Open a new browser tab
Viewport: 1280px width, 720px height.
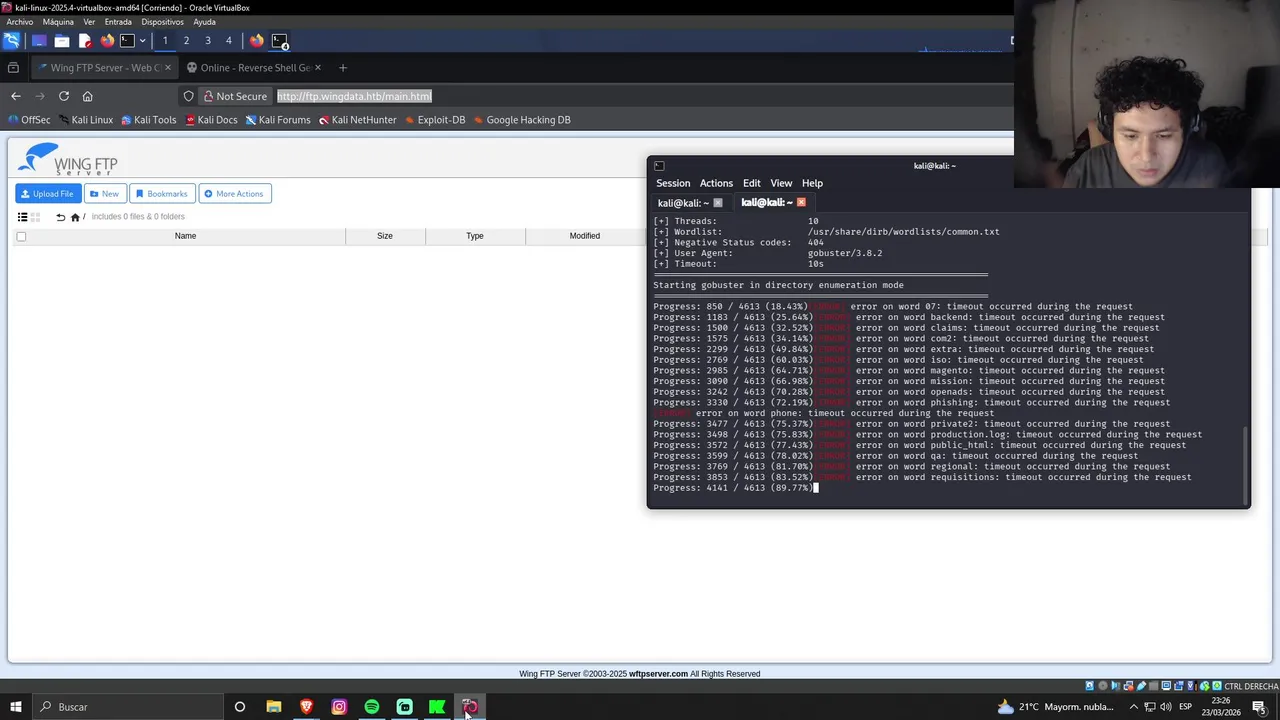click(x=342, y=68)
